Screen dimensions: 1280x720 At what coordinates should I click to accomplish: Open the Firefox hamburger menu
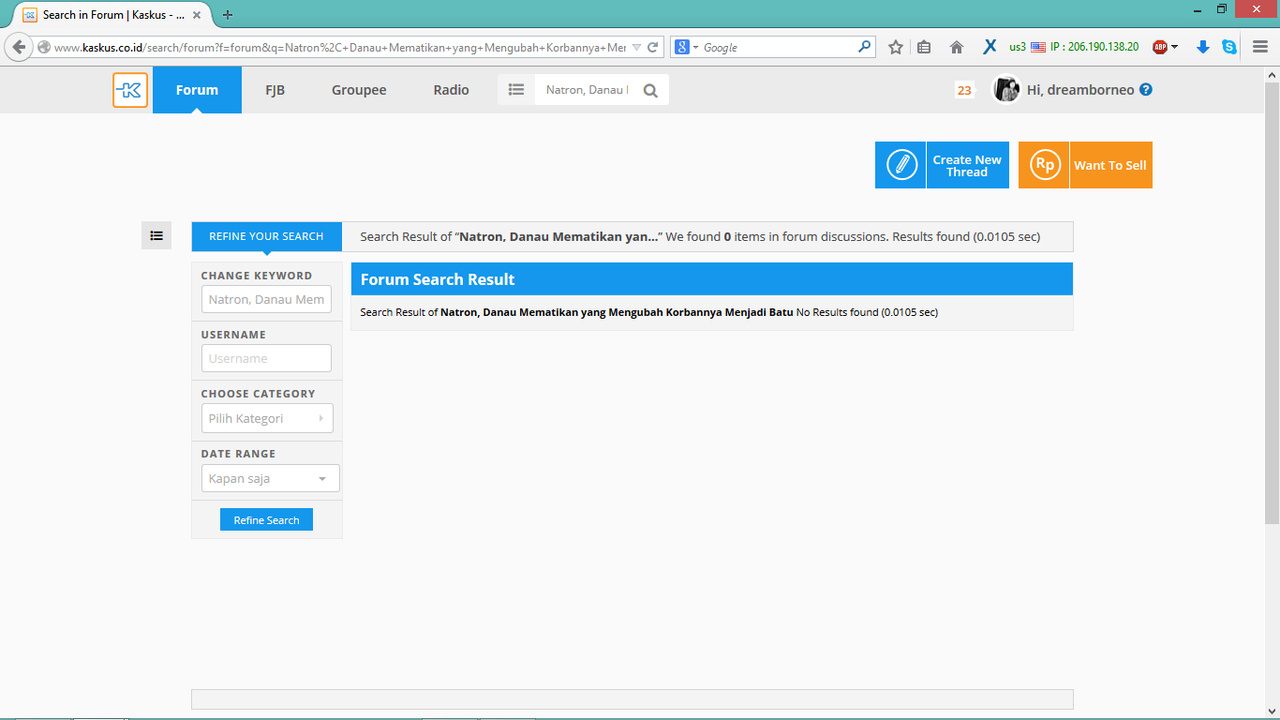(1260, 47)
